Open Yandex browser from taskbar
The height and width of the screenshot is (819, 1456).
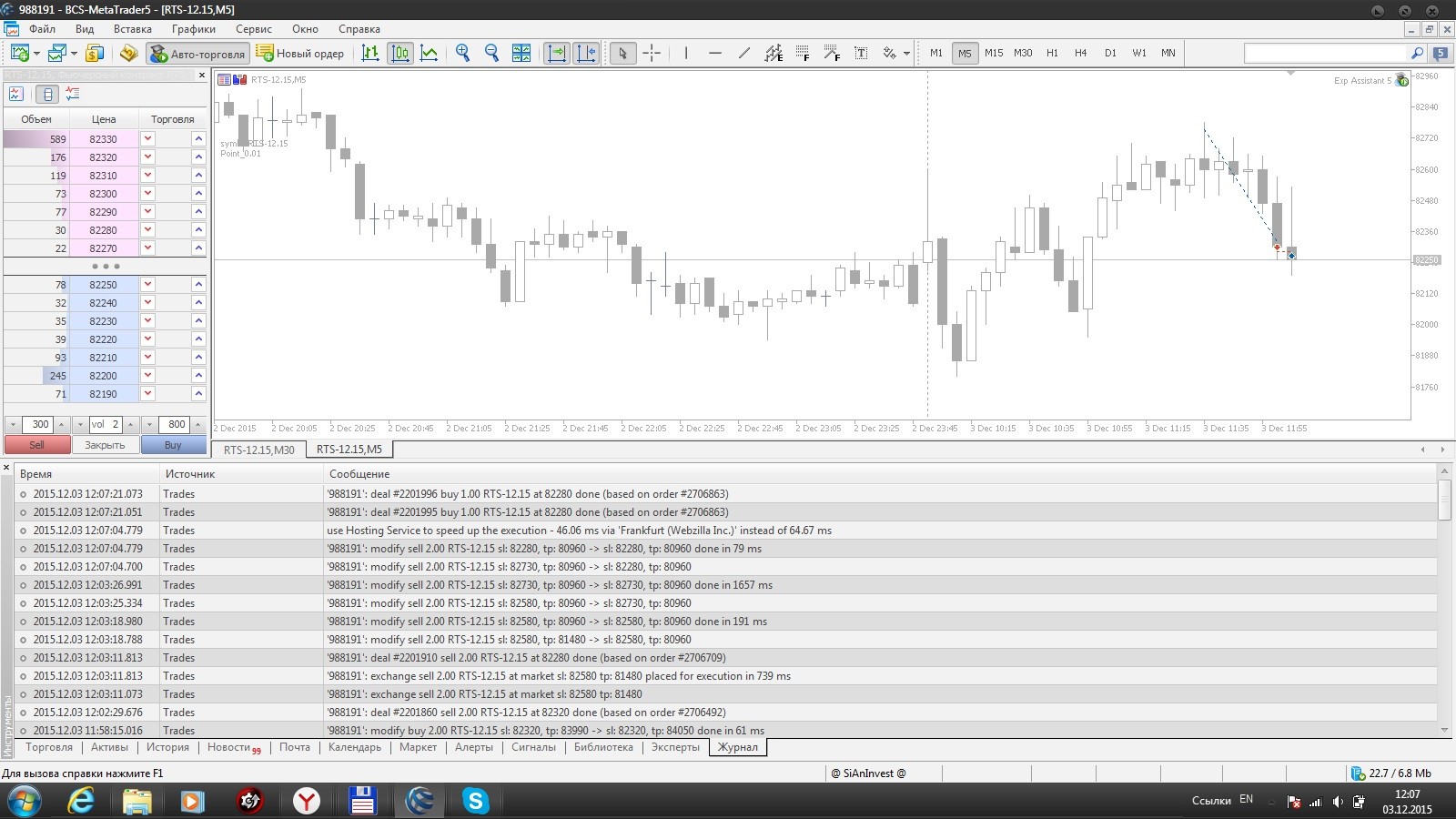click(307, 801)
